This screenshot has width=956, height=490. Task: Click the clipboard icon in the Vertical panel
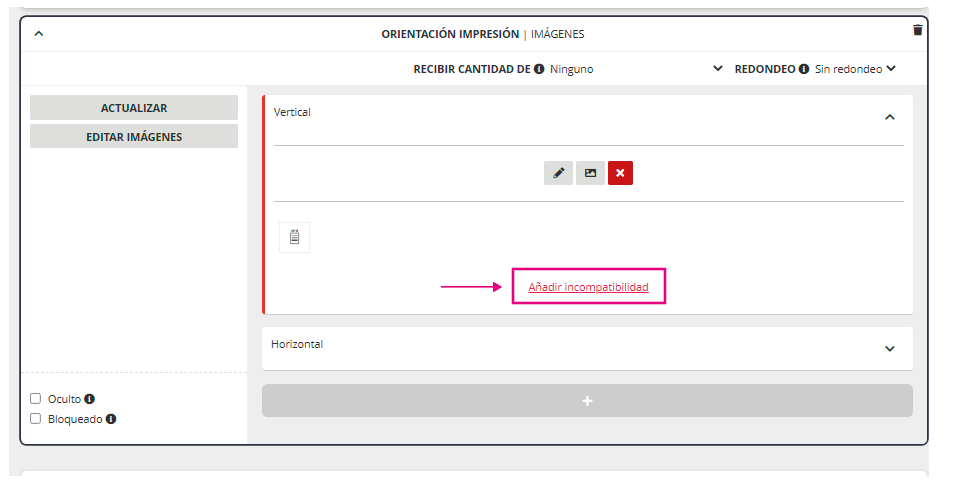coord(294,237)
